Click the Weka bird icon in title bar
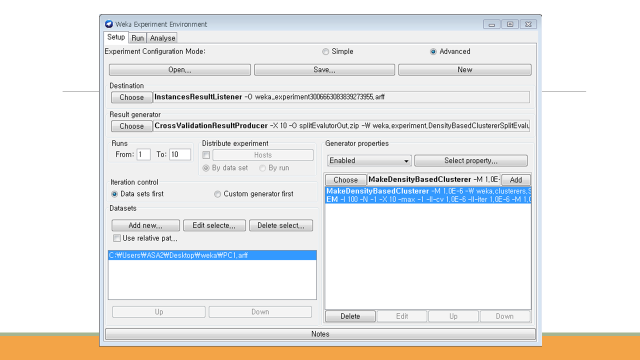Image resolution: width=640 pixels, height=360 pixels. click(109, 24)
